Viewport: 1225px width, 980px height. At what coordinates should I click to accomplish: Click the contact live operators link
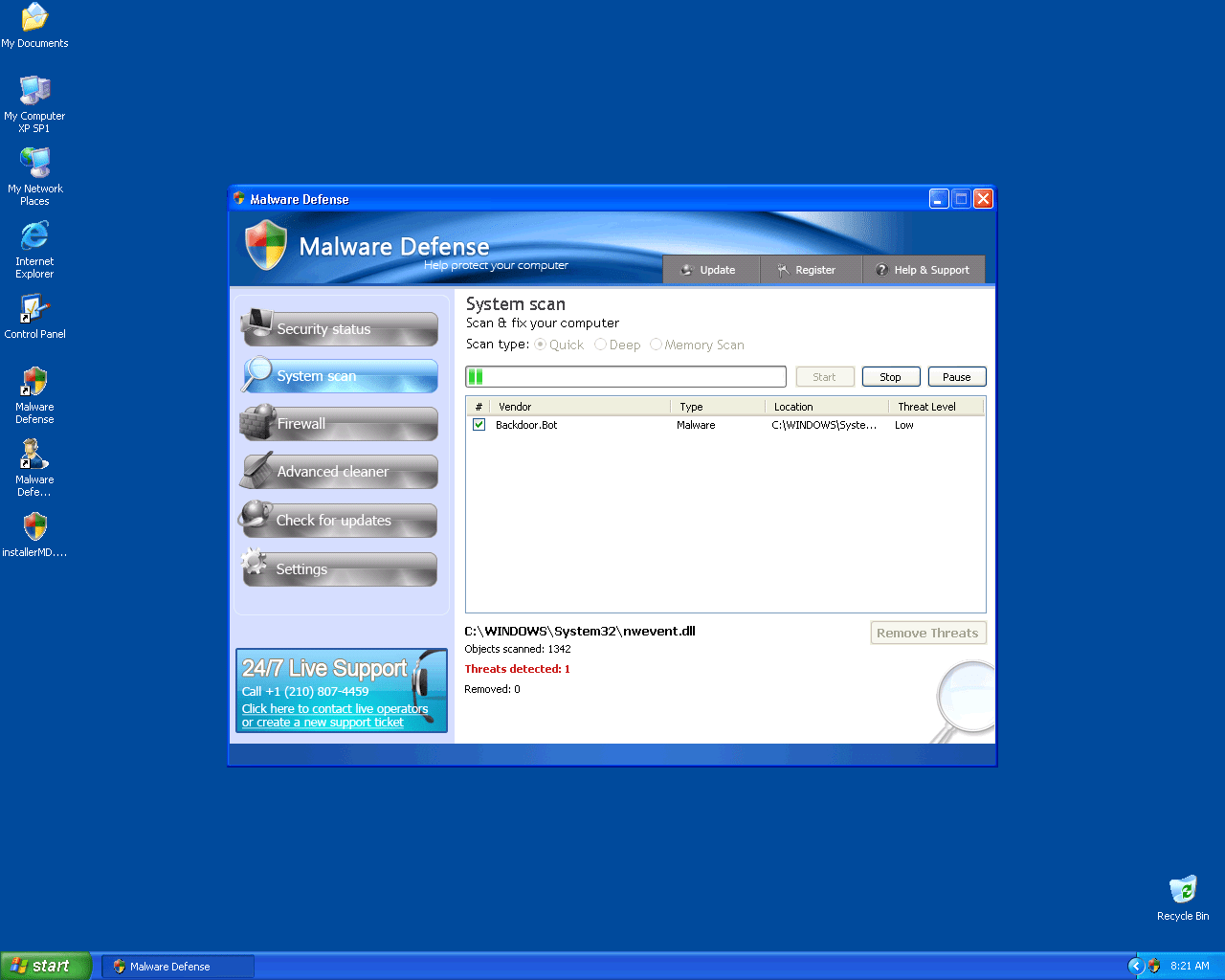coord(335,709)
